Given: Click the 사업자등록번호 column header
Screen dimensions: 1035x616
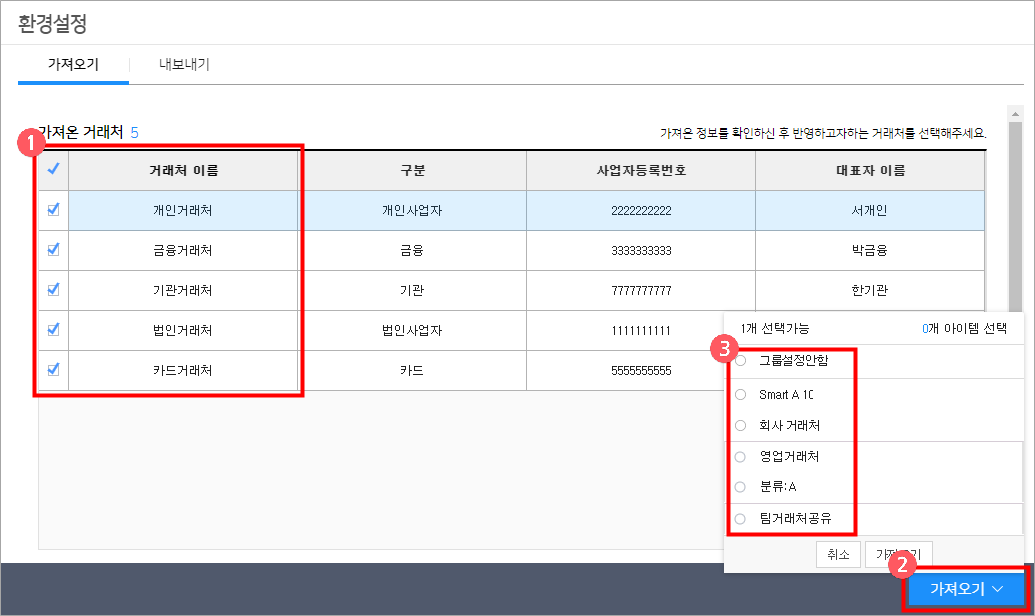Looking at the screenshot, I should click(x=640, y=170).
